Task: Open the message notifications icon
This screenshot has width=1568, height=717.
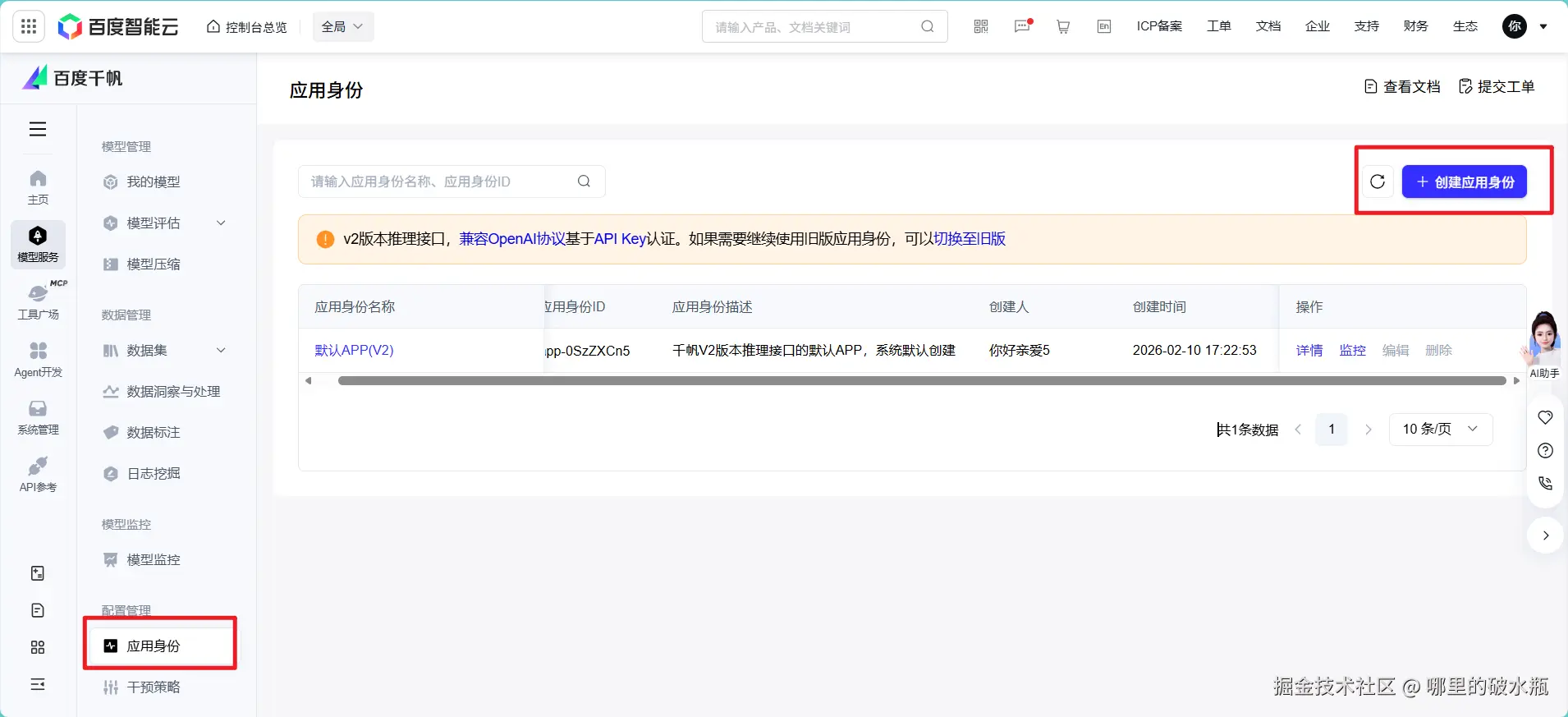Action: [x=1022, y=26]
